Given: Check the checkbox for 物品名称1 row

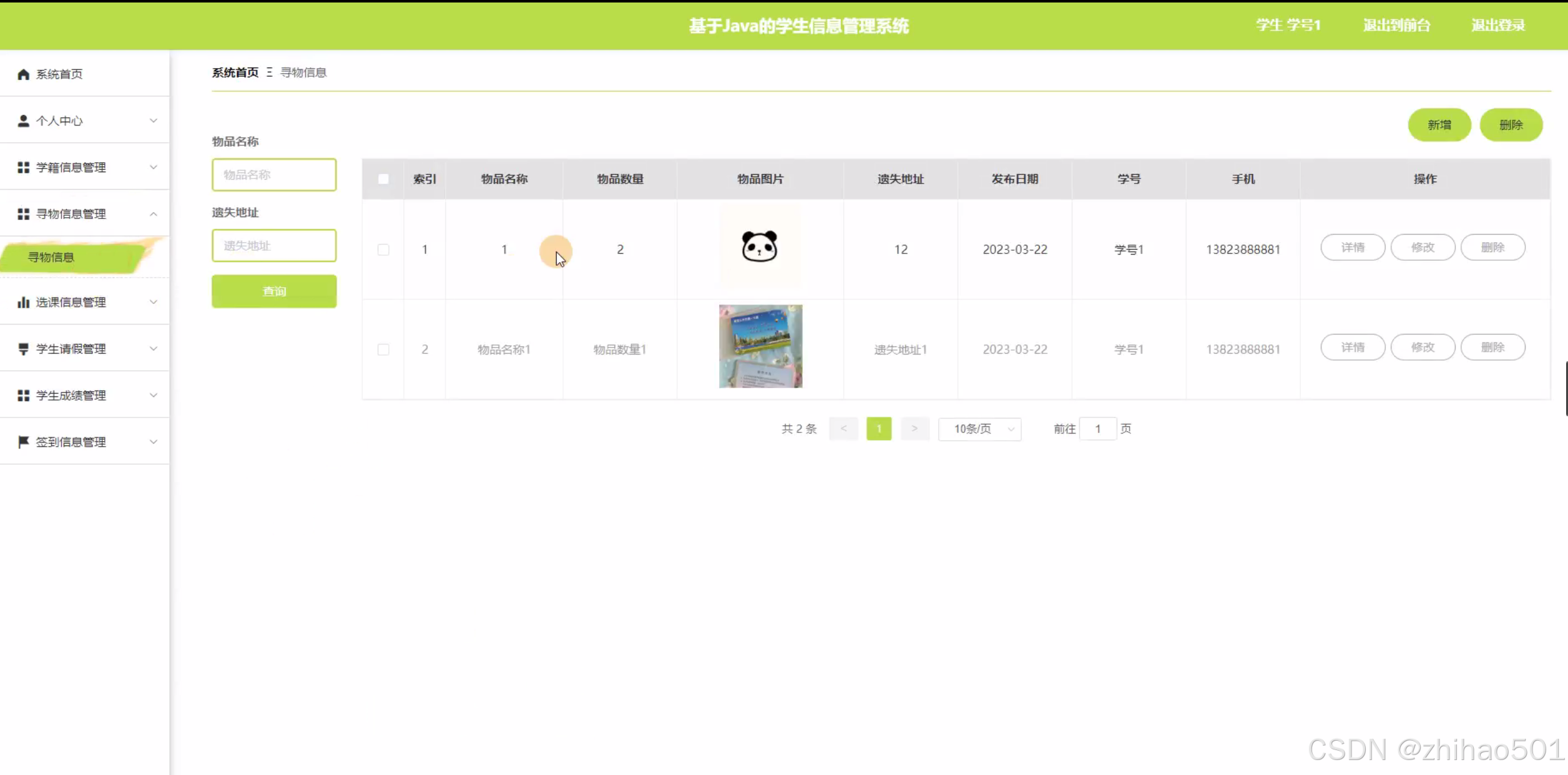Looking at the screenshot, I should click(383, 349).
